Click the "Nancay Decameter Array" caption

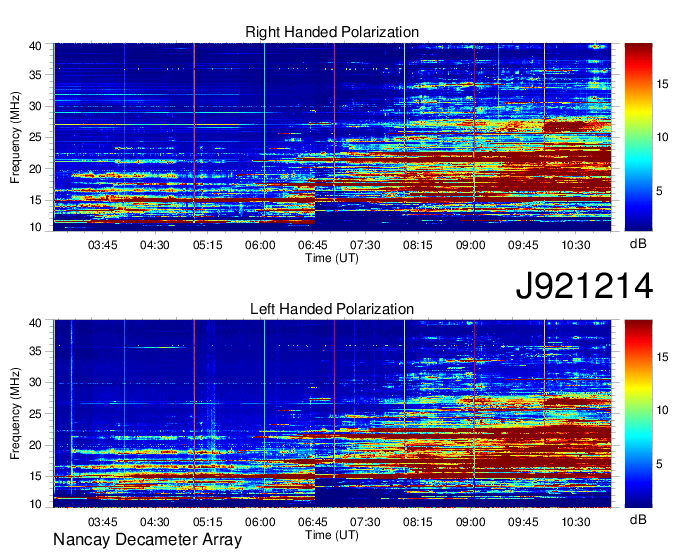click(147, 539)
